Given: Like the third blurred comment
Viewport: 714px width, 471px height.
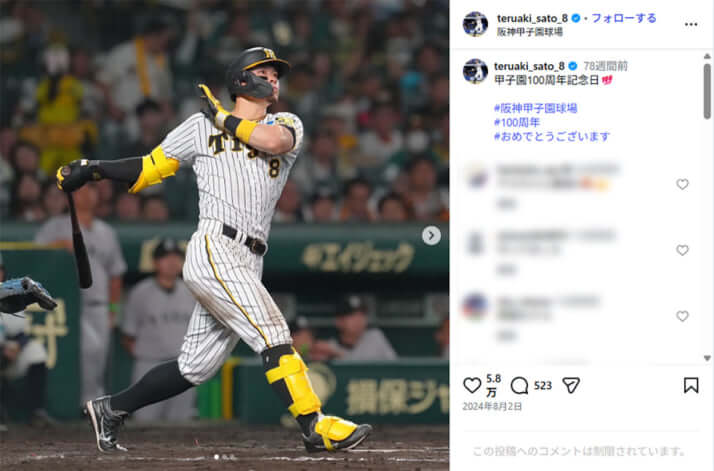Looking at the screenshot, I should 682,316.
